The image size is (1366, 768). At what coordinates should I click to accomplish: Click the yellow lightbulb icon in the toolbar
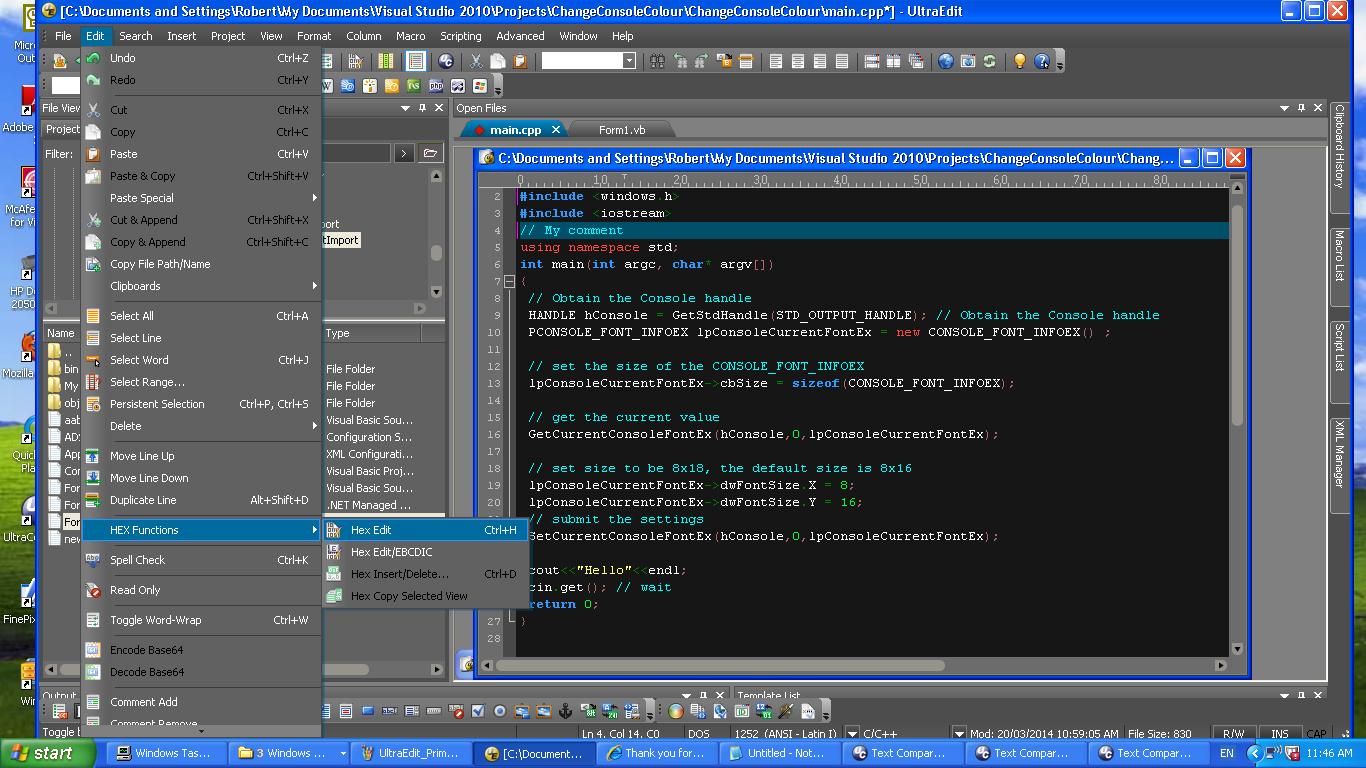point(1019,62)
